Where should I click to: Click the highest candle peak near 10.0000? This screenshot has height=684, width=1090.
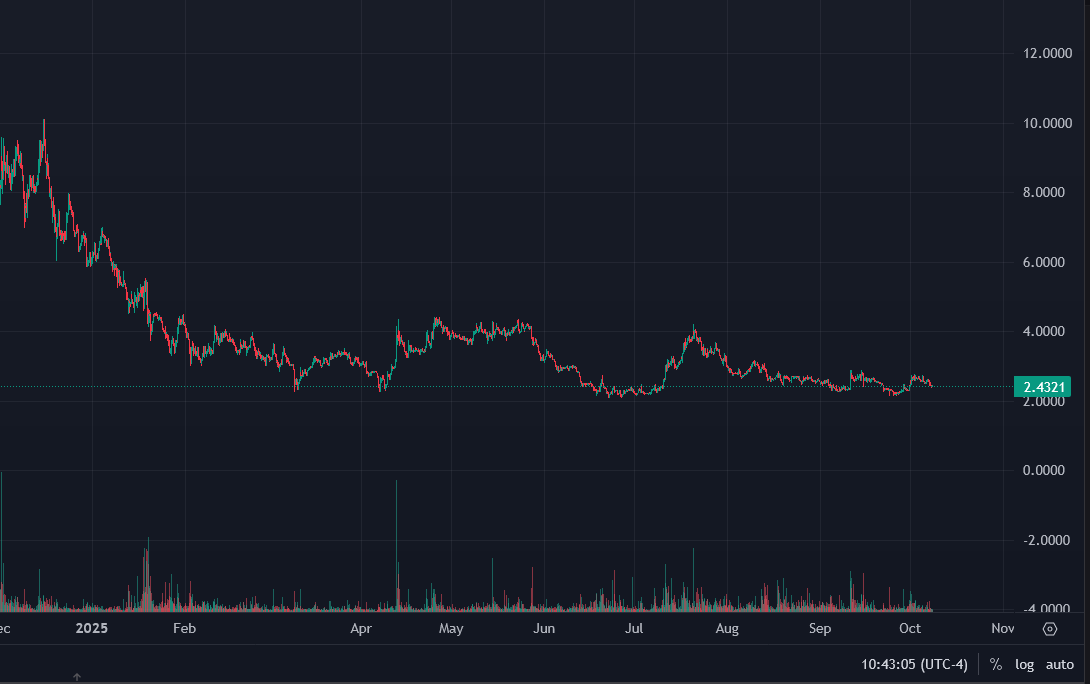44,123
